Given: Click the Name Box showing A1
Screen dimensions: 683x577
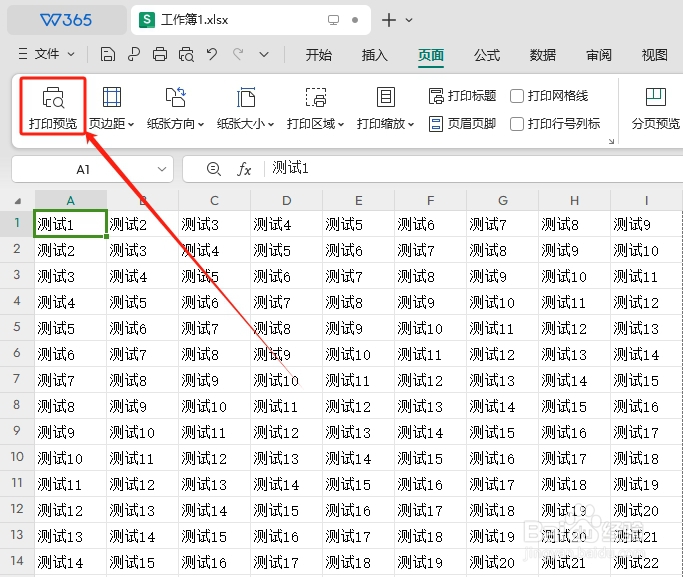Looking at the screenshot, I should 92,169.
